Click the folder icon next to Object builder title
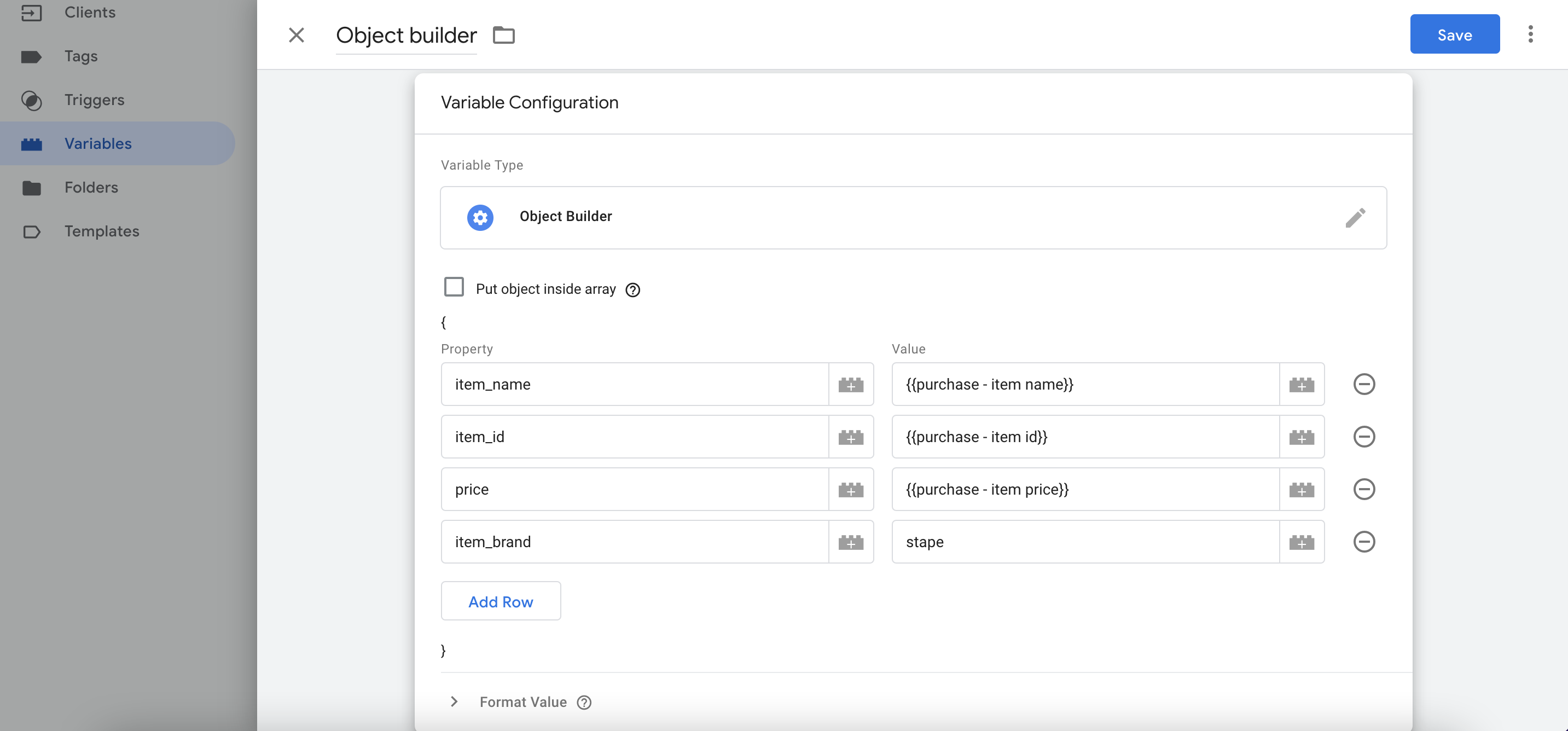Screen dimensions: 1568x731 click(x=503, y=36)
